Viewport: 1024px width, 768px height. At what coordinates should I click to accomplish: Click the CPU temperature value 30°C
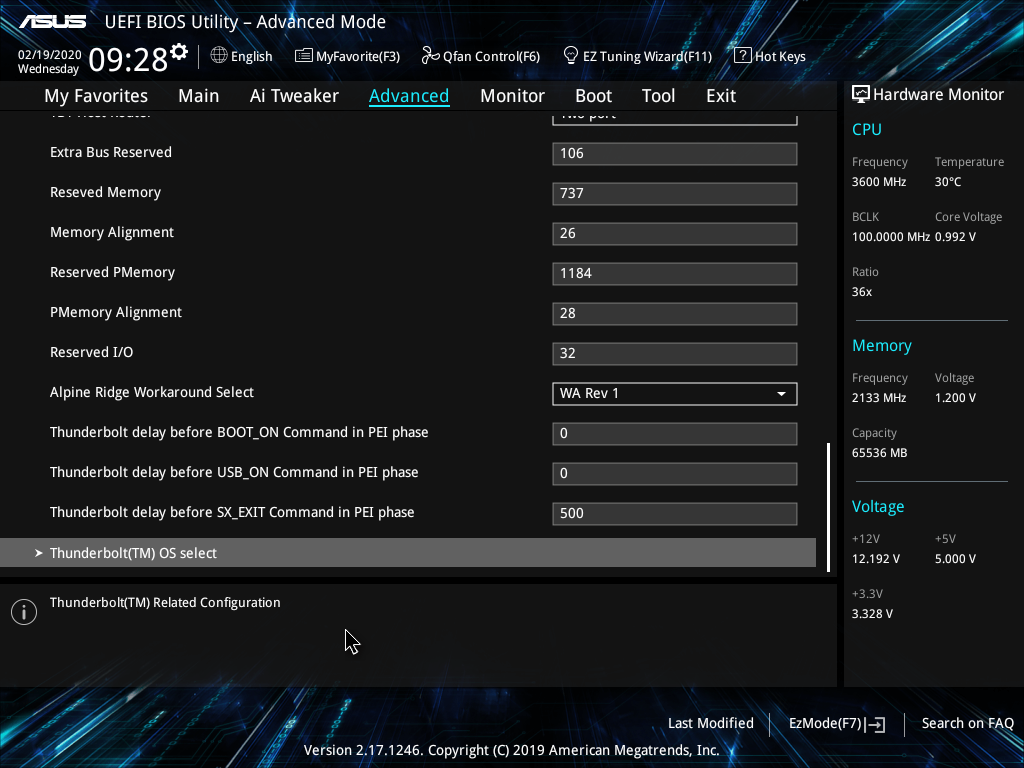tap(948, 182)
